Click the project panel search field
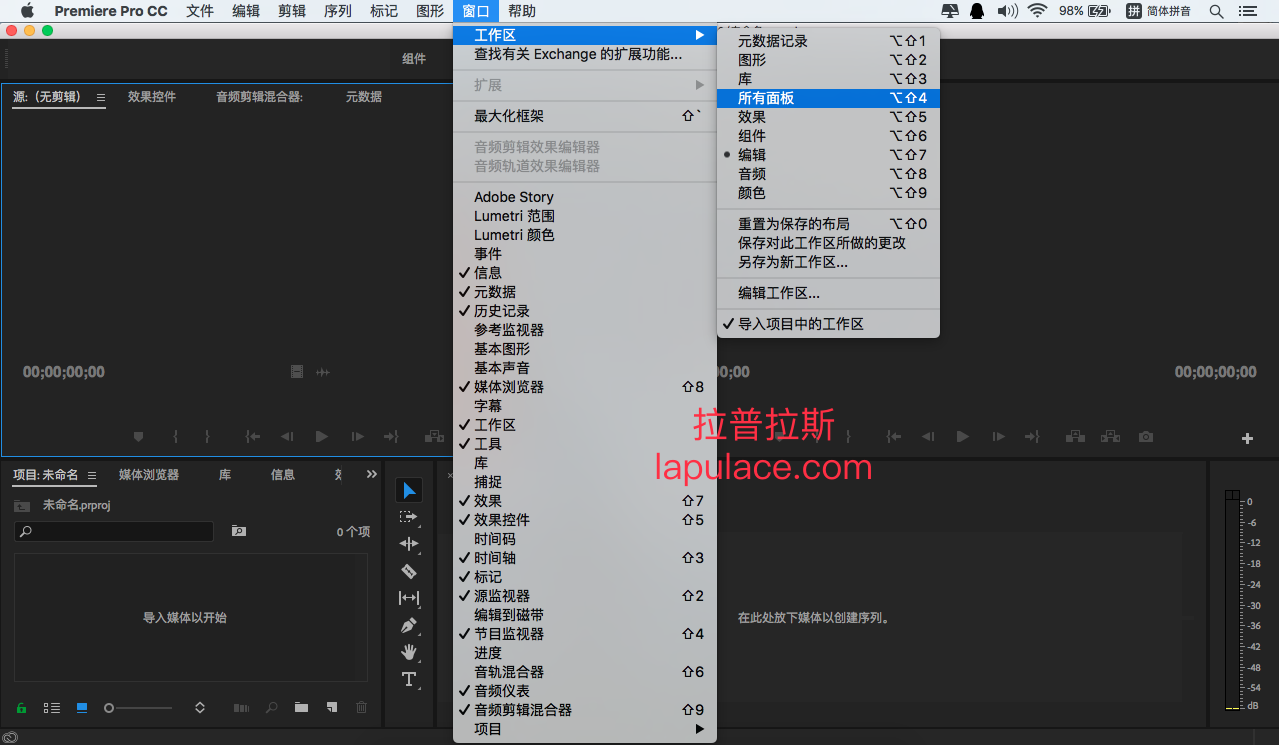The width and height of the screenshot is (1279, 745). (114, 531)
